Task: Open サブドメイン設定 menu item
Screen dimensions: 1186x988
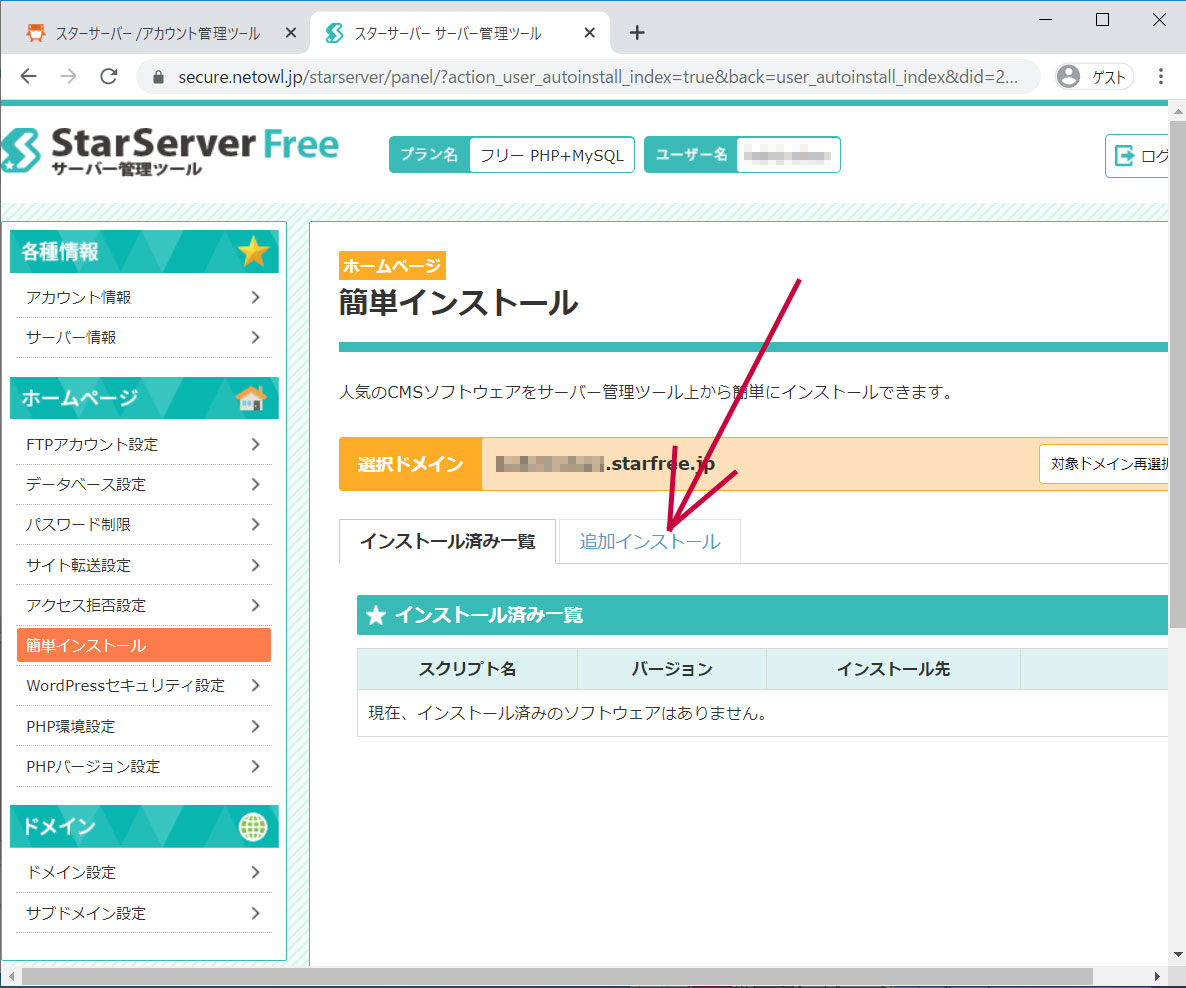Action: [x=144, y=913]
